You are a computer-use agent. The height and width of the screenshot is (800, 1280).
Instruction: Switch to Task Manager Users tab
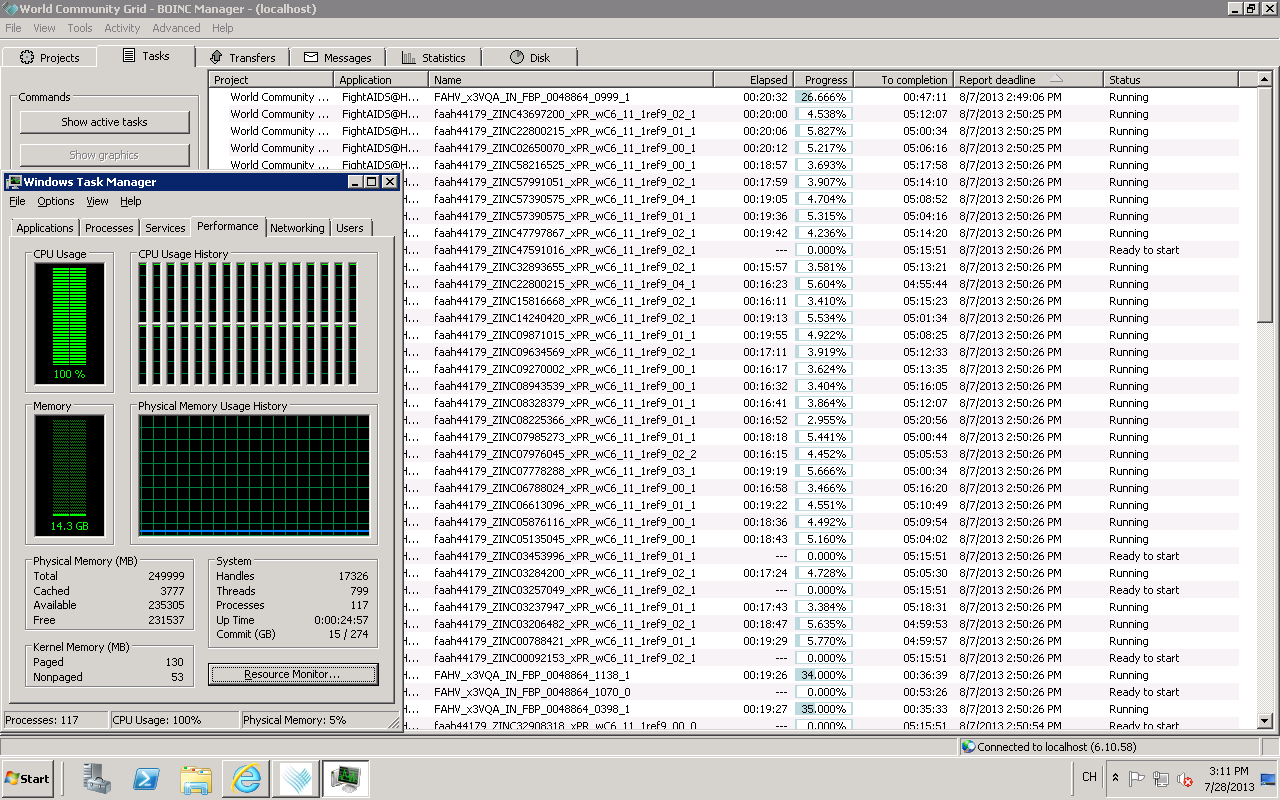(350, 228)
